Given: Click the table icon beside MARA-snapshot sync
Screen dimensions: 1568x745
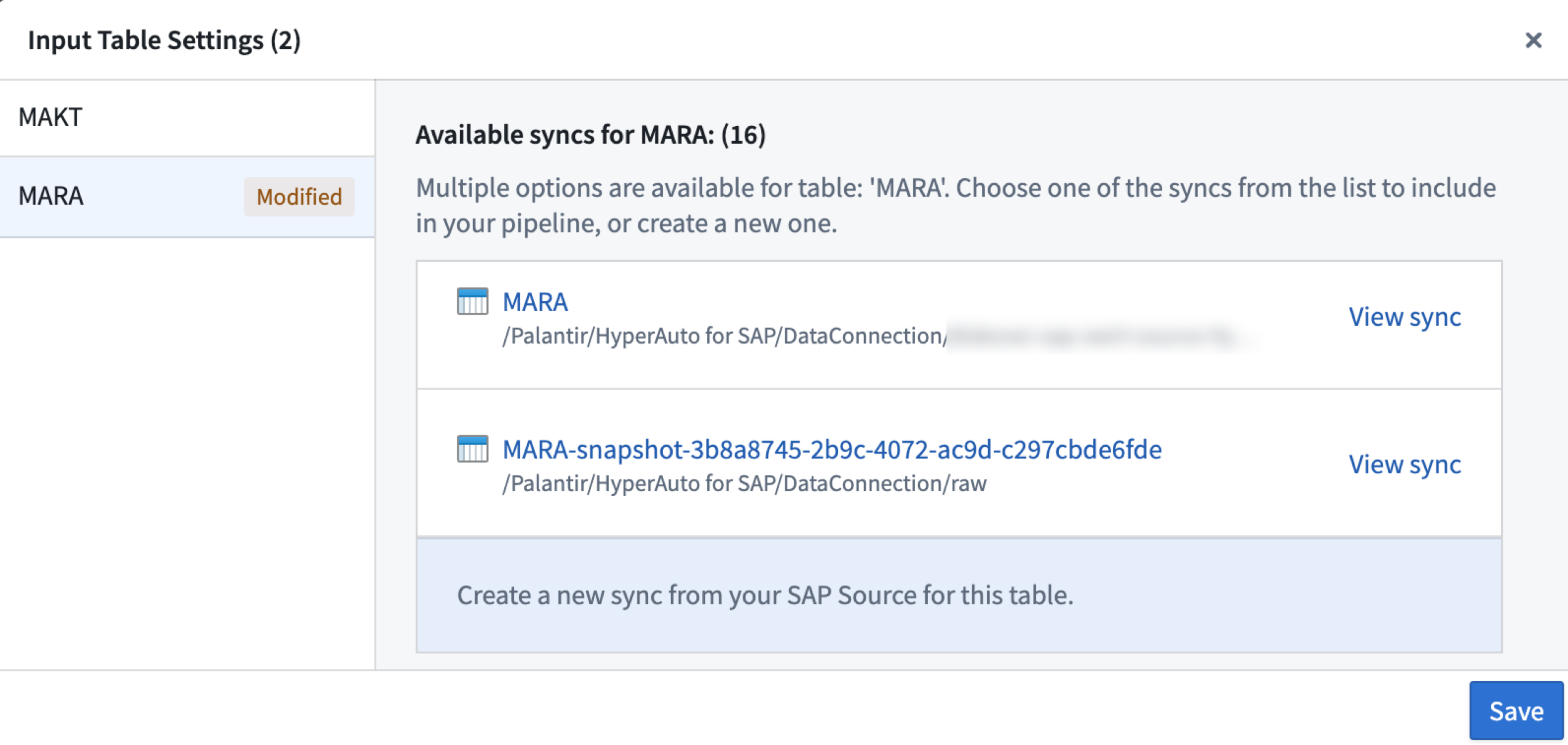Looking at the screenshot, I should [472, 449].
